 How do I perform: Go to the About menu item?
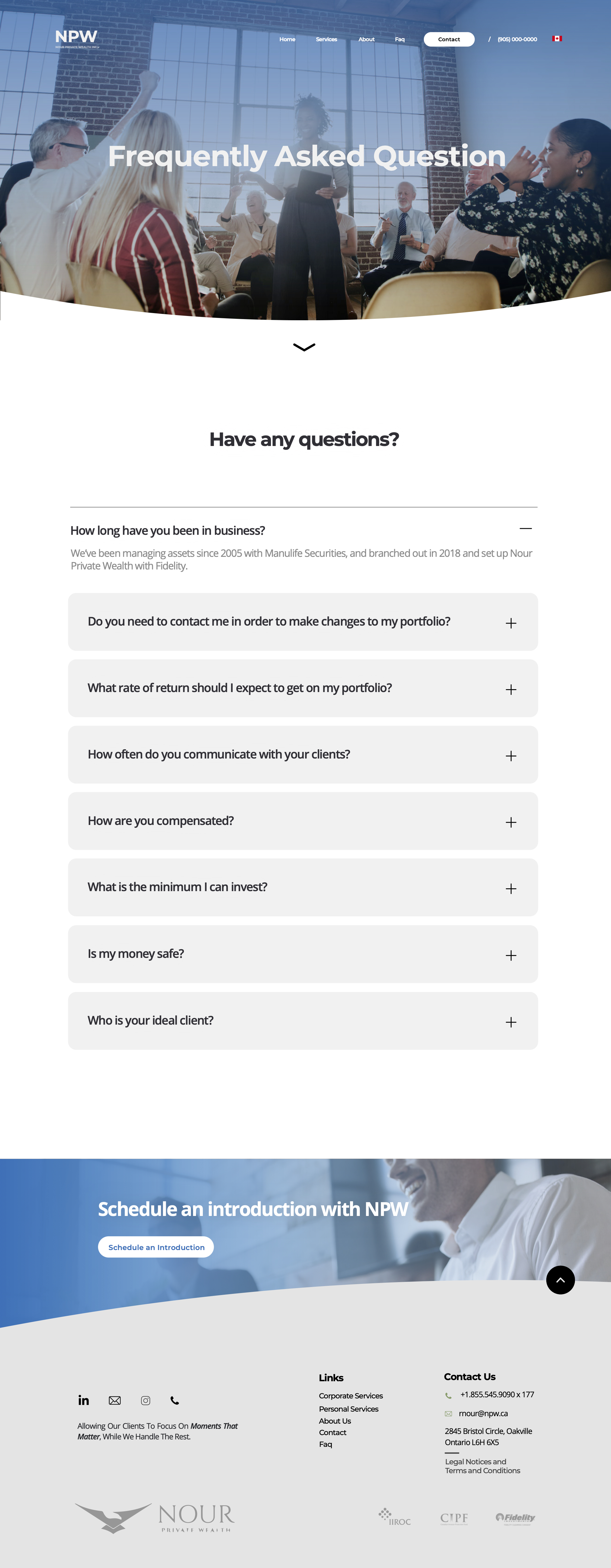pyautogui.click(x=366, y=40)
